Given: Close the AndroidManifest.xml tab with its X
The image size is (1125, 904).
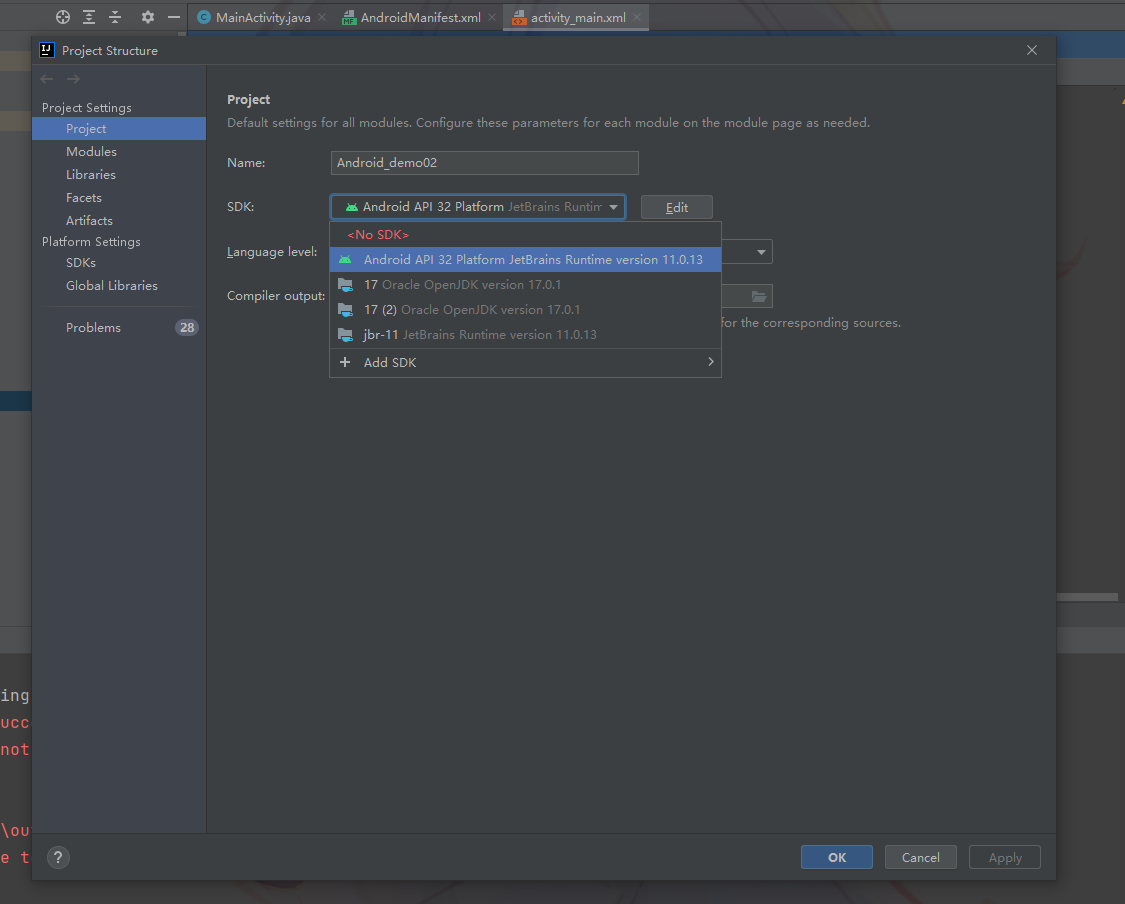Looking at the screenshot, I should coord(492,17).
